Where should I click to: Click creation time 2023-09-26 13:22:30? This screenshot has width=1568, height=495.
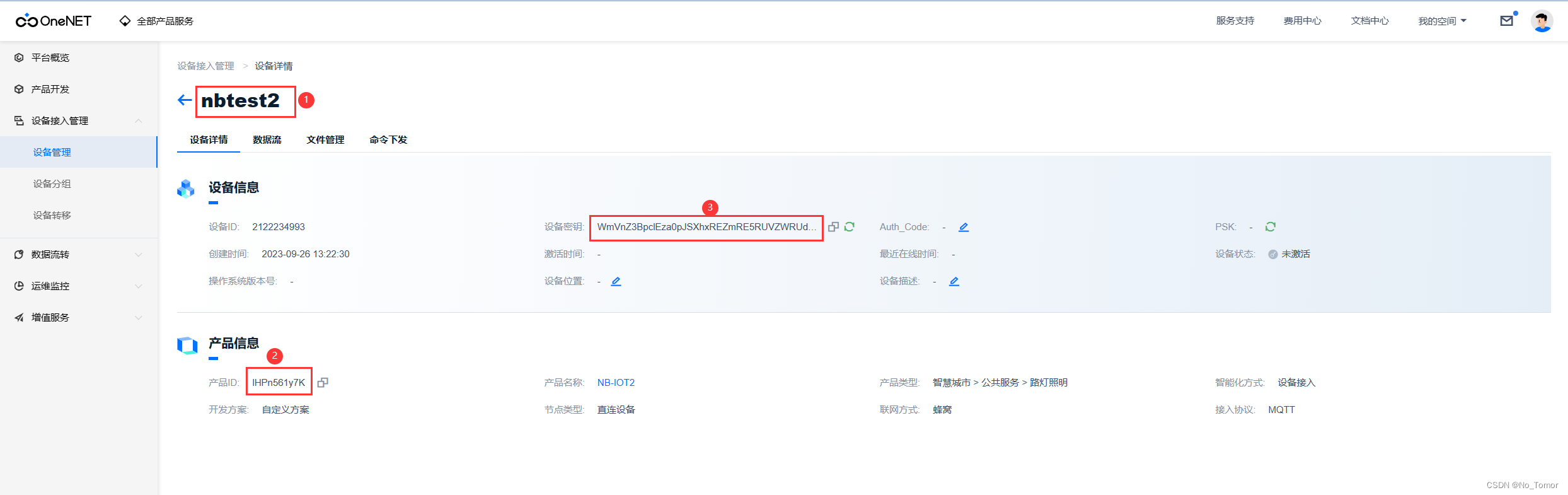306,254
